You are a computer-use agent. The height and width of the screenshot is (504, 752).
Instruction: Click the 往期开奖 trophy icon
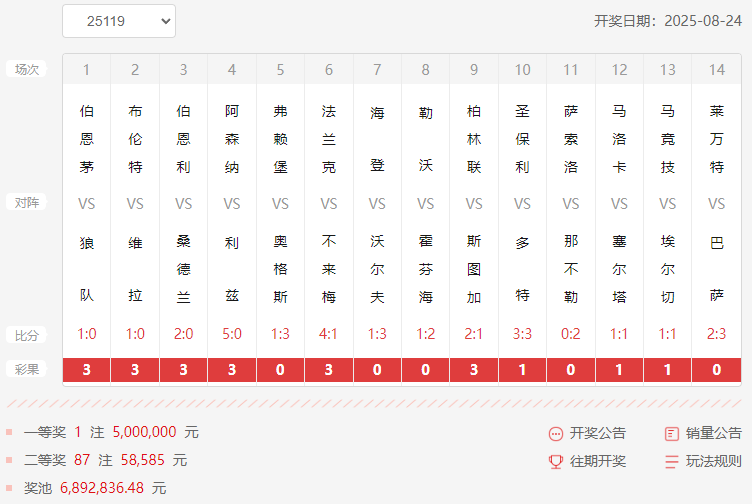(555, 462)
